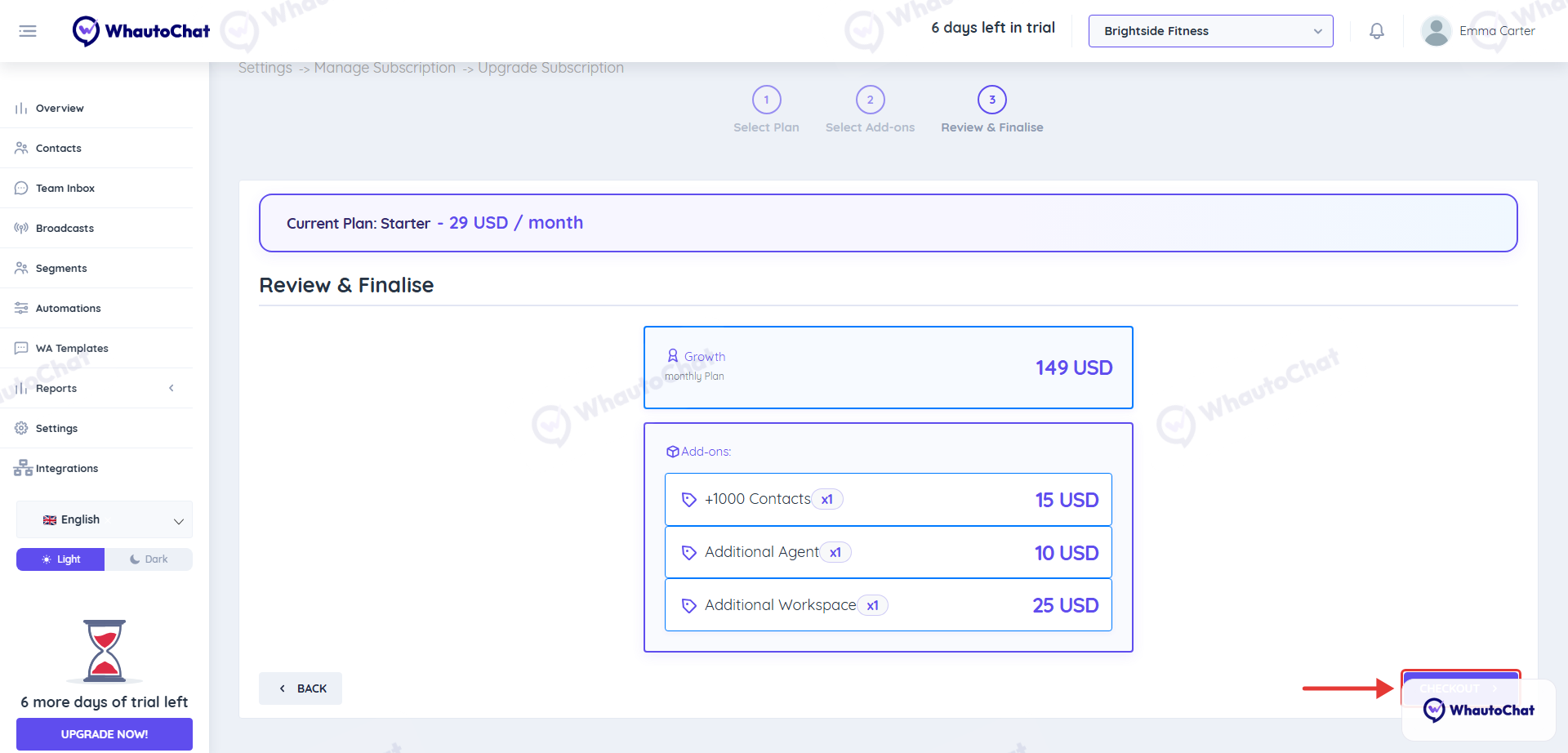
Task: Click step 3 Review & Finalise circle
Action: [992, 100]
